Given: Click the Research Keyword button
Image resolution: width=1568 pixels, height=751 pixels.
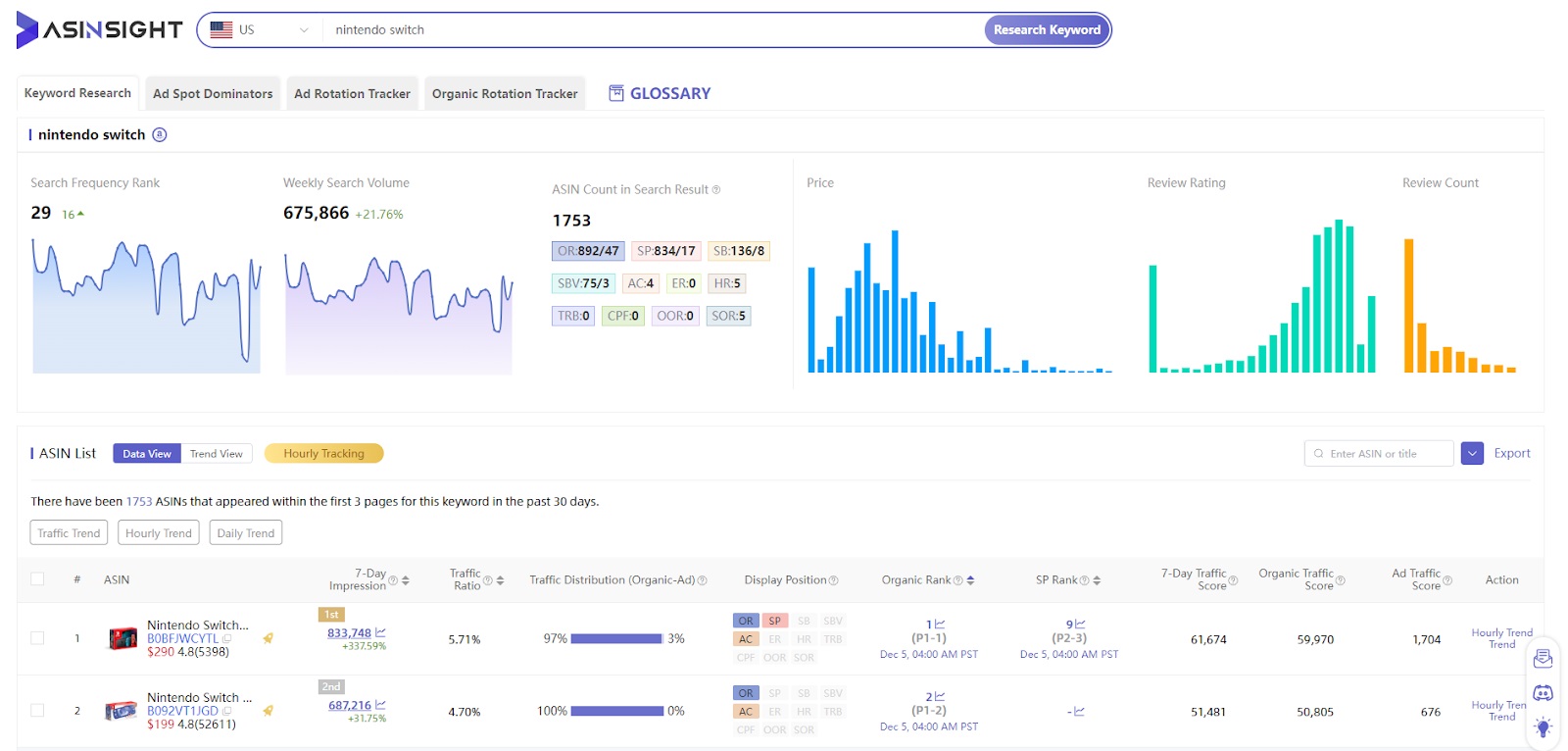Looking at the screenshot, I should click(1047, 30).
